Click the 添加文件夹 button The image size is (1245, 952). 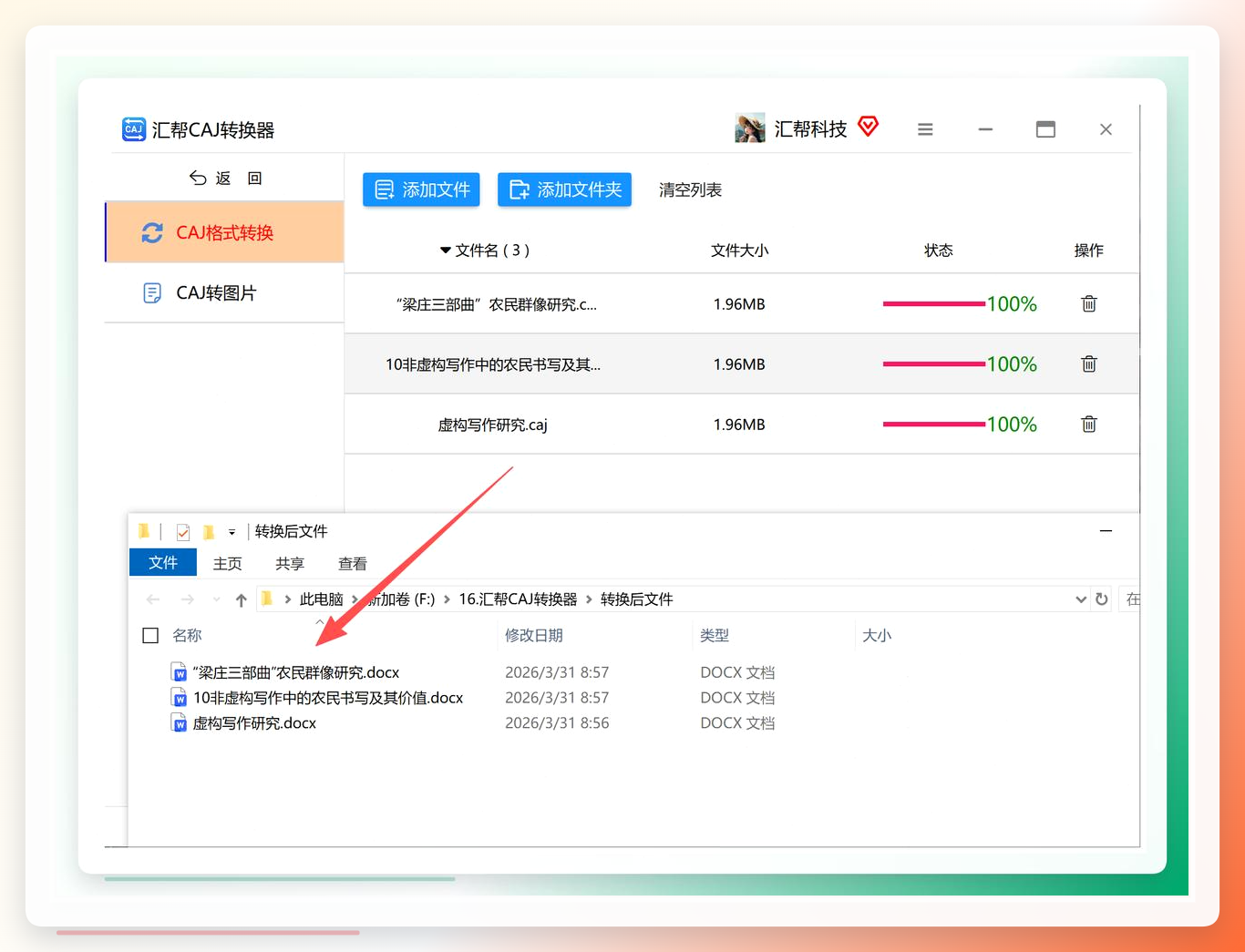coord(564,189)
